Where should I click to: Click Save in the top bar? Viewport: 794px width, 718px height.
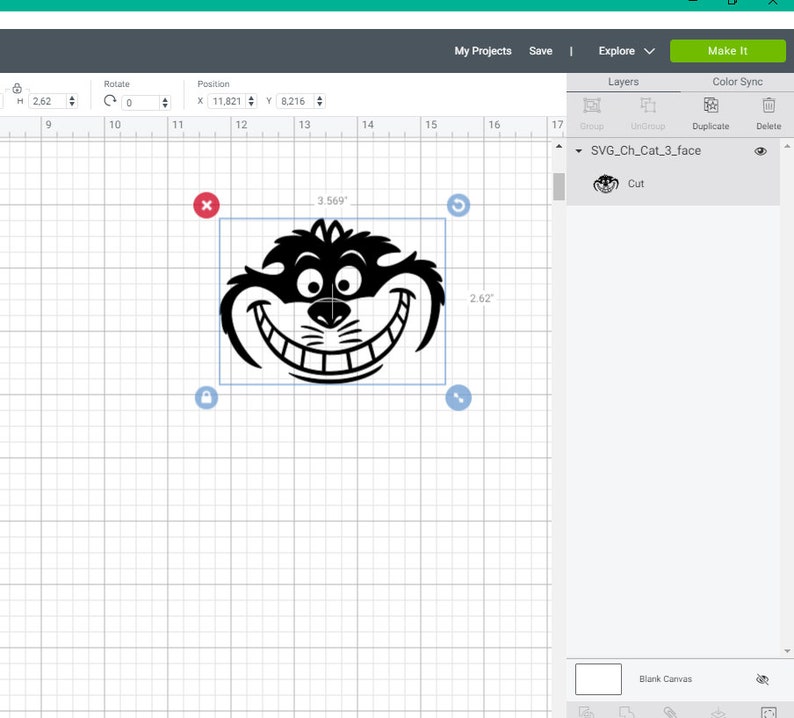(x=540, y=51)
